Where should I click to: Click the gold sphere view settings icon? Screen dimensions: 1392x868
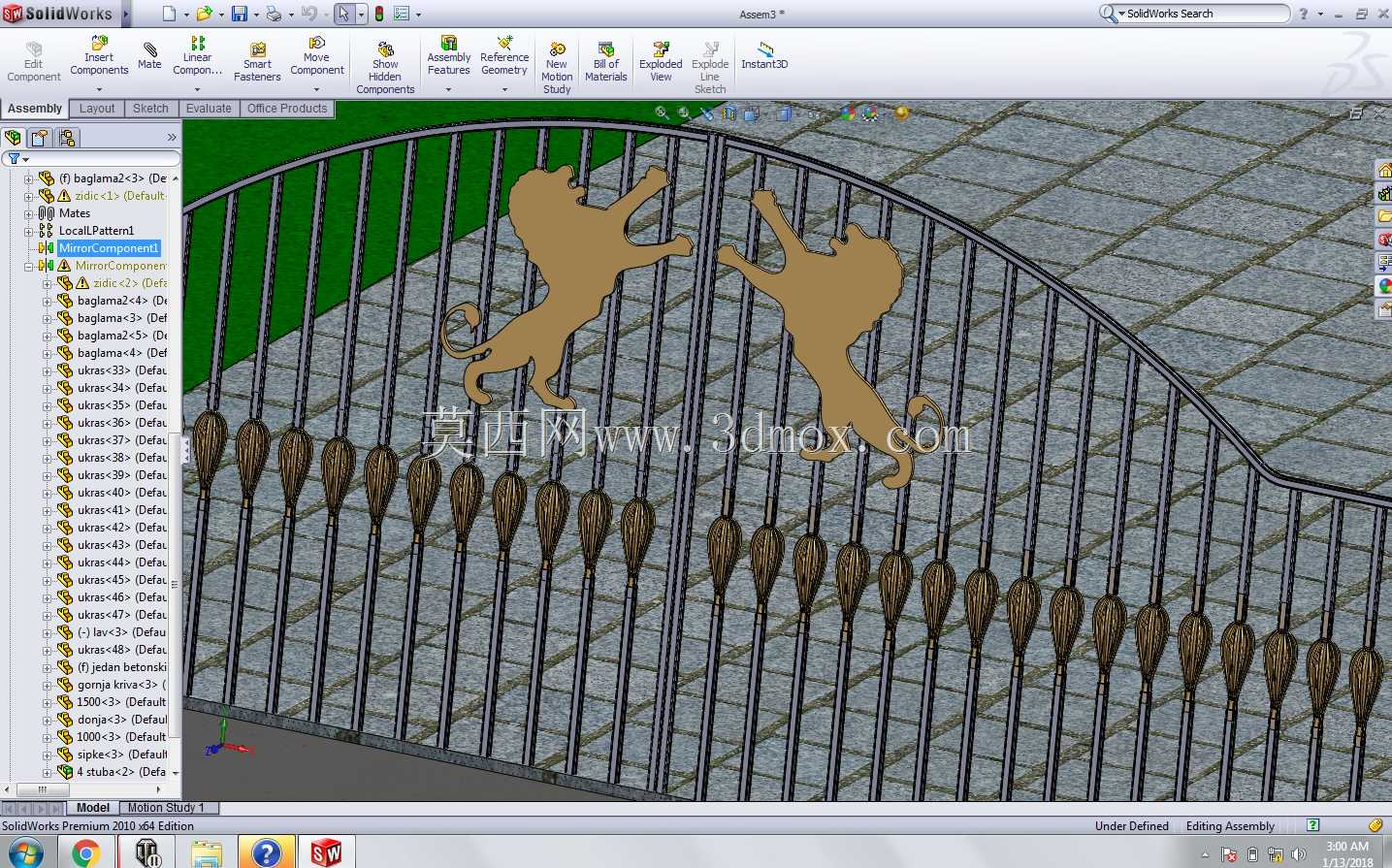tap(901, 113)
